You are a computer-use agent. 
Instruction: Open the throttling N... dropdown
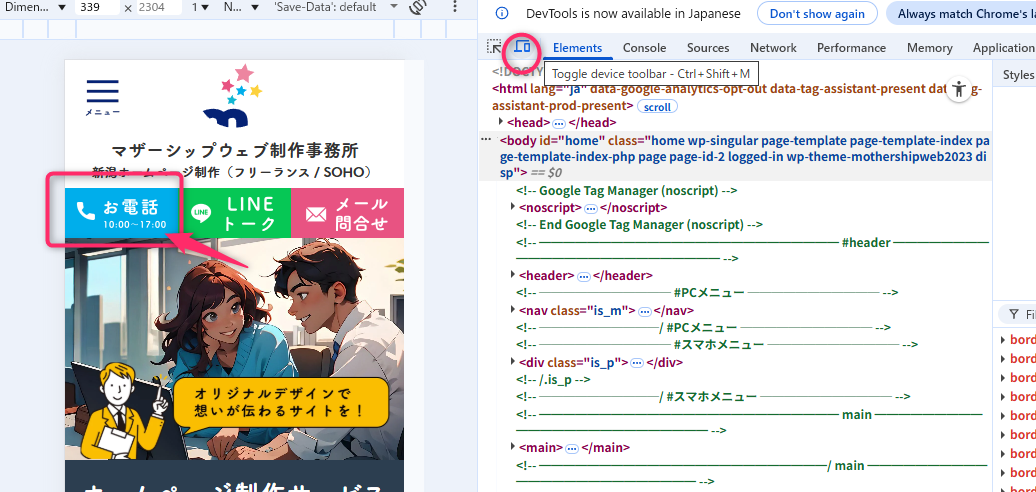(239, 8)
